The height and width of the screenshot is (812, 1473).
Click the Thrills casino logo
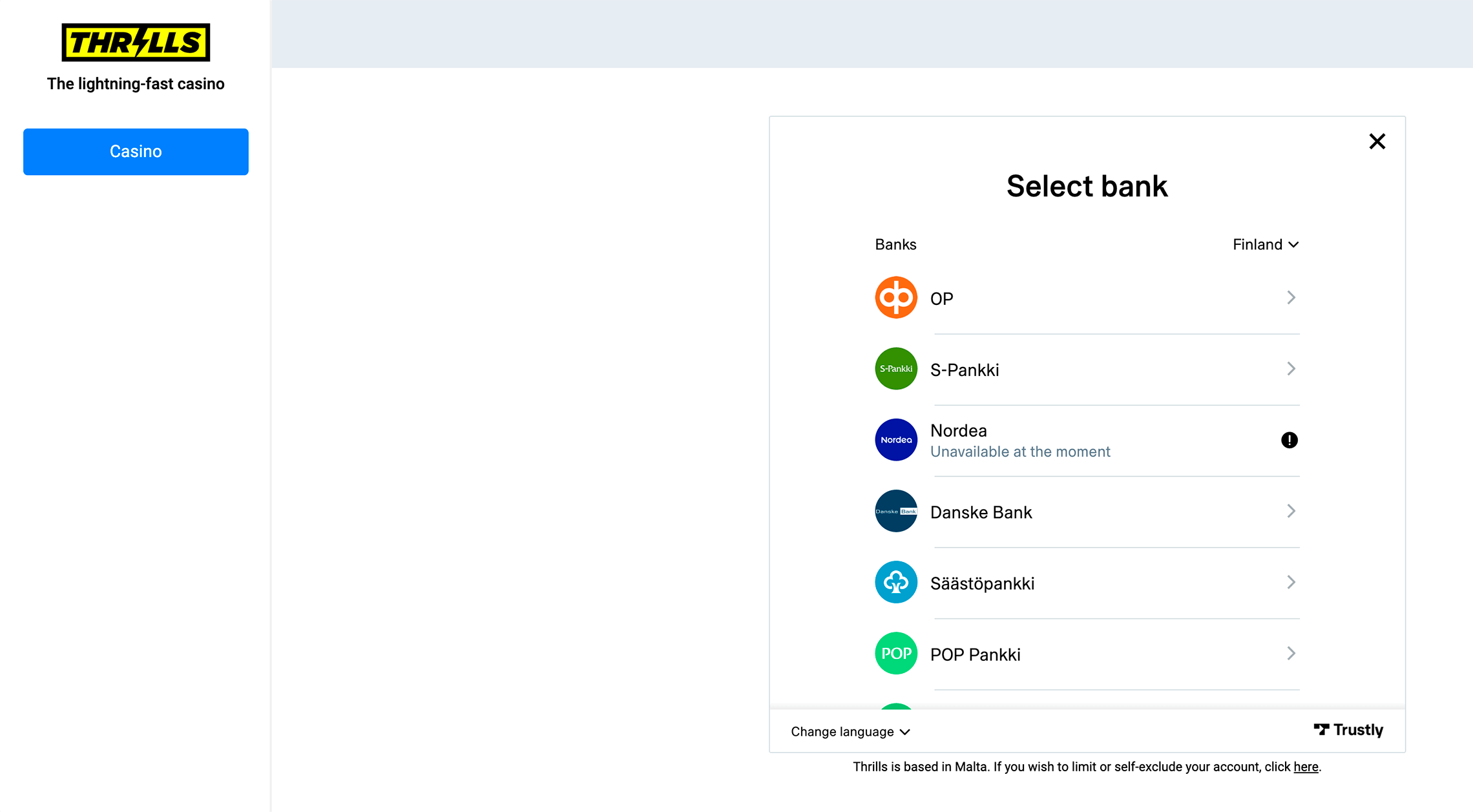click(x=136, y=43)
